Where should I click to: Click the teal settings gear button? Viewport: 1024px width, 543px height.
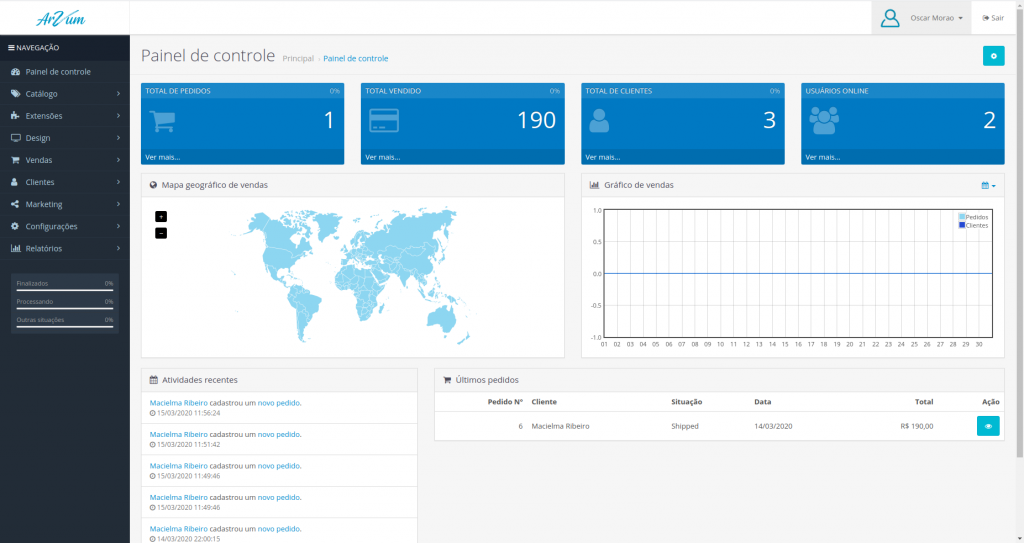(x=993, y=56)
